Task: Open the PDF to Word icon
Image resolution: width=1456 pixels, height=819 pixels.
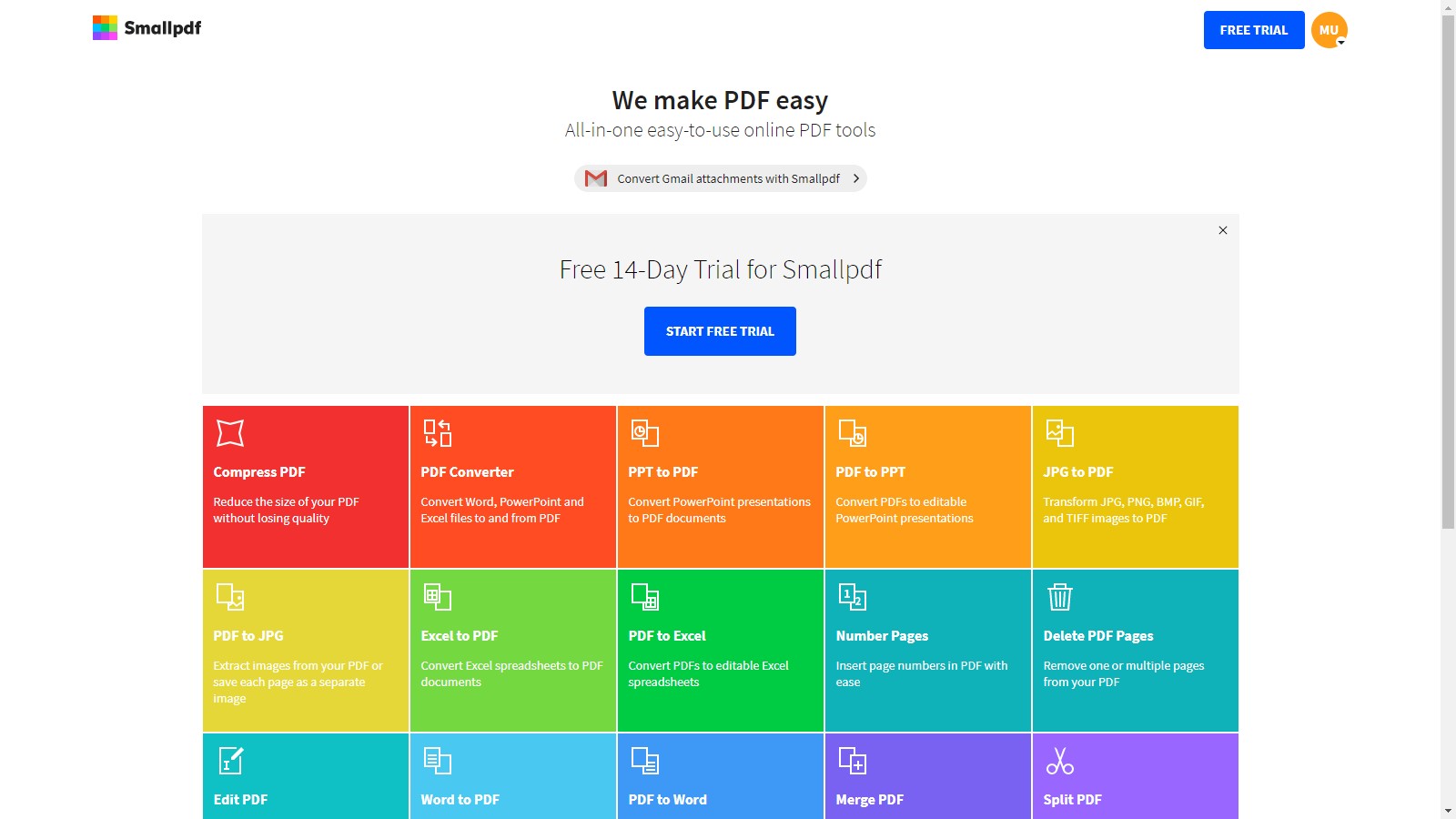Action: [645, 761]
